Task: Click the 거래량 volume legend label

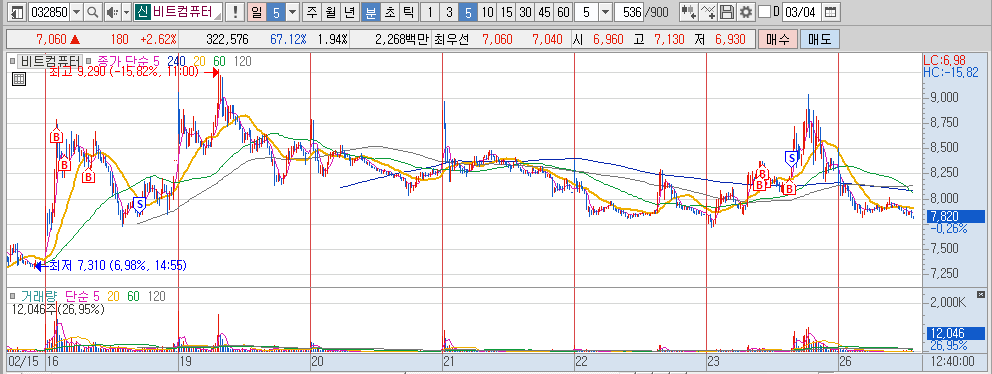Action: 39,296
